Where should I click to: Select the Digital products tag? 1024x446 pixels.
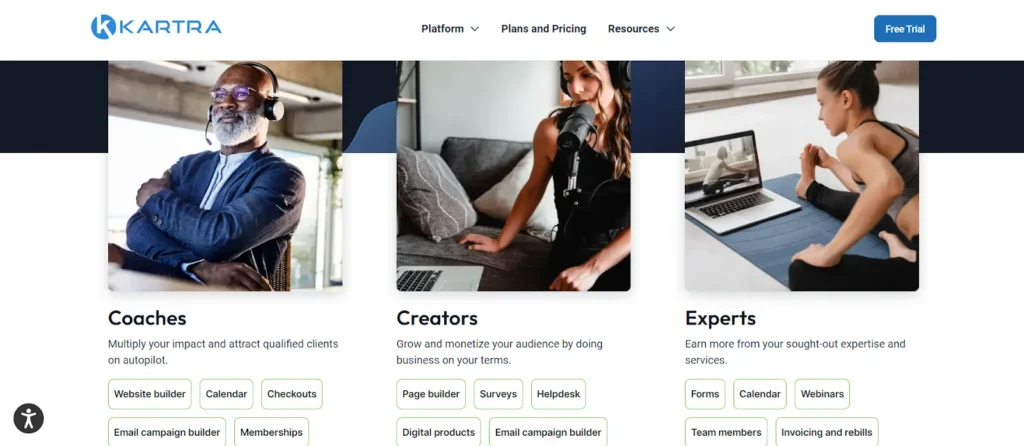[x=438, y=432]
